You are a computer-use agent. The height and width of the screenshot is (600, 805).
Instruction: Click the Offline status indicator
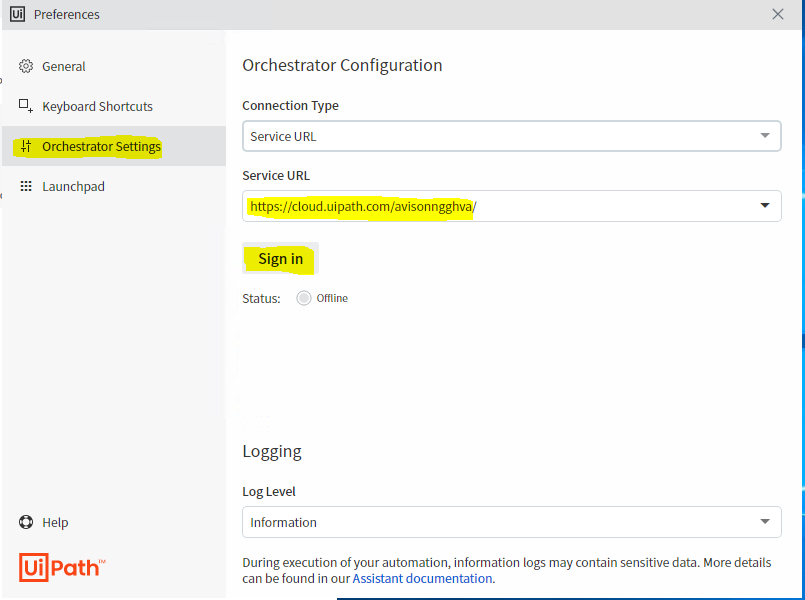click(x=303, y=298)
